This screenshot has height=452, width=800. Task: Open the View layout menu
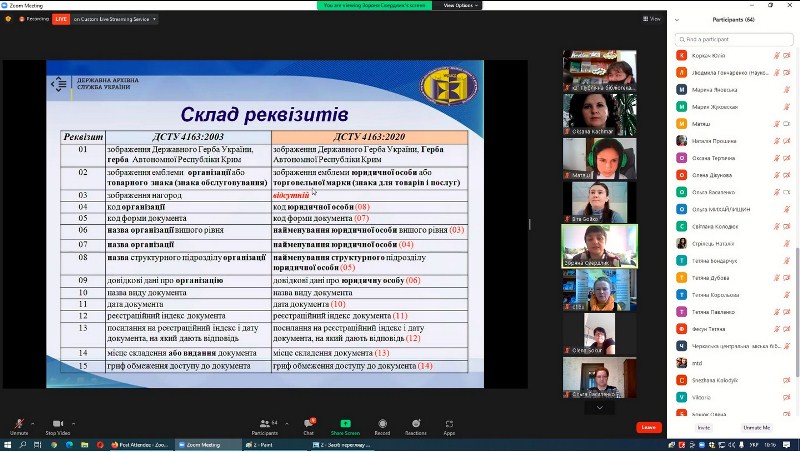click(652, 18)
